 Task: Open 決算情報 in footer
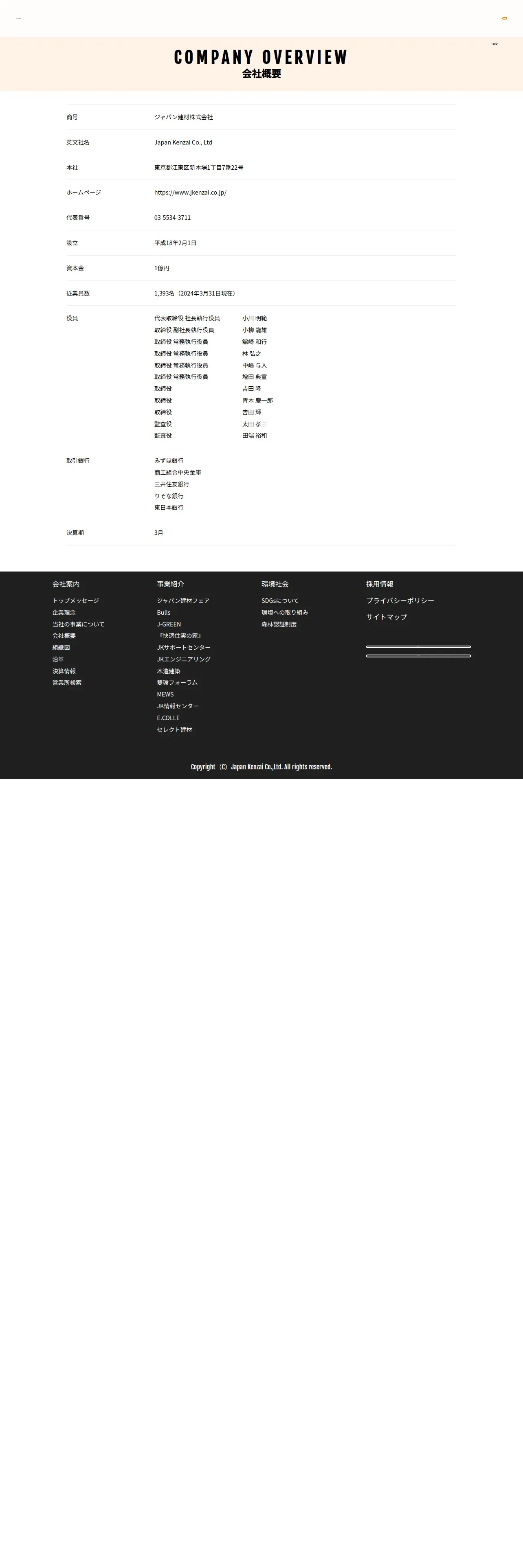point(64,671)
